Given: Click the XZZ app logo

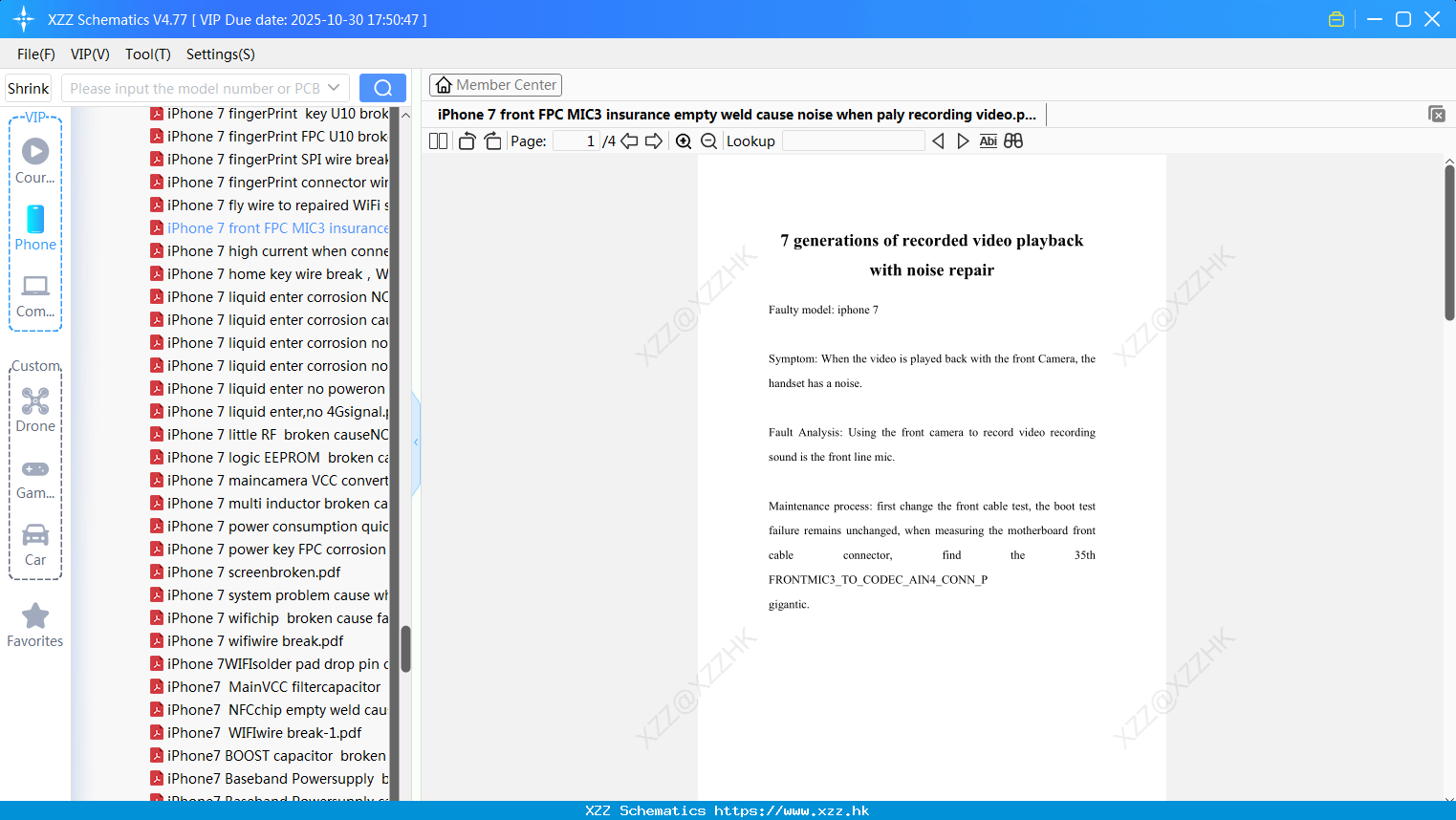Looking at the screenshot, I should click(24, 19).
